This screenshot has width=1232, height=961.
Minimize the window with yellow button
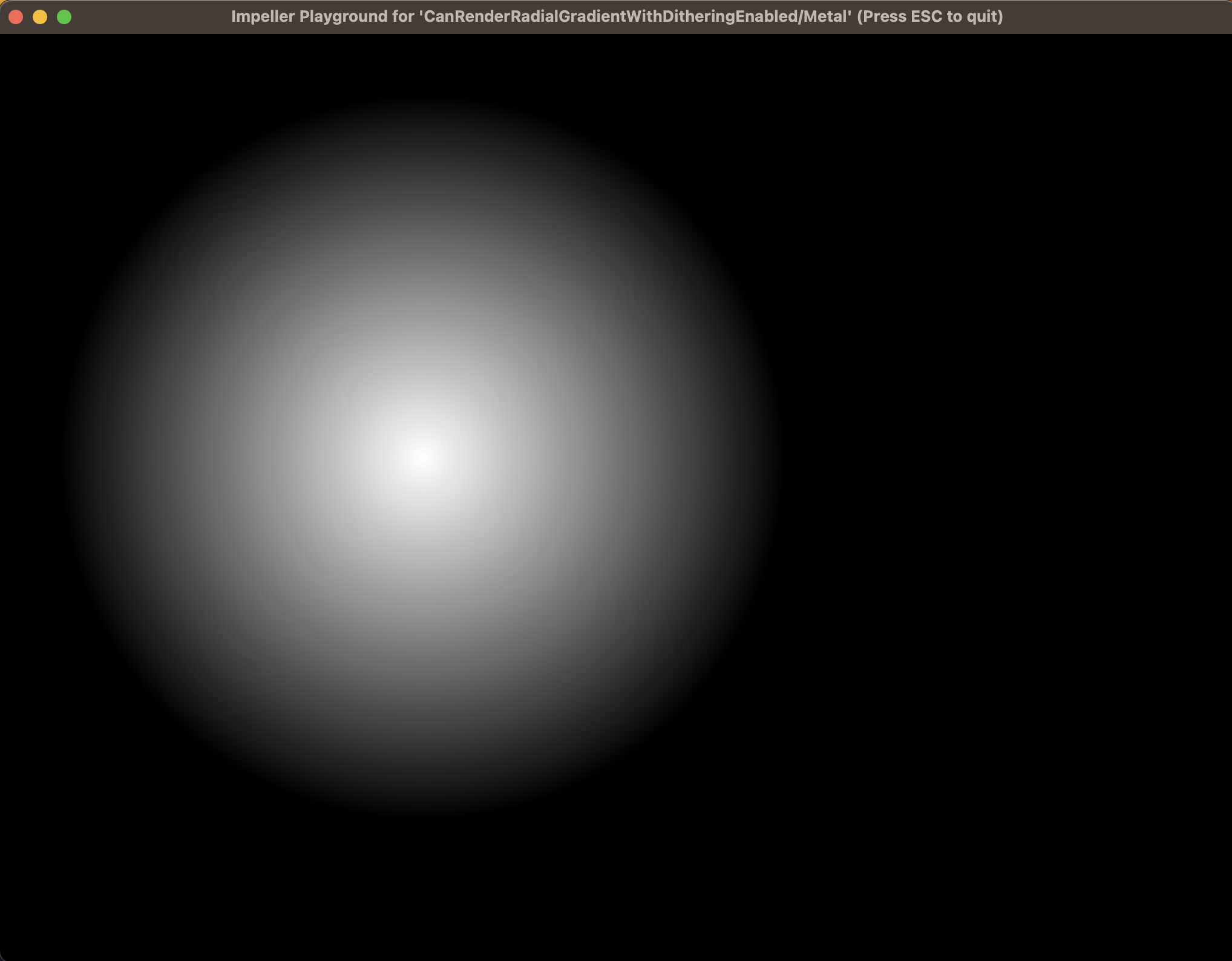pos(40,17)
